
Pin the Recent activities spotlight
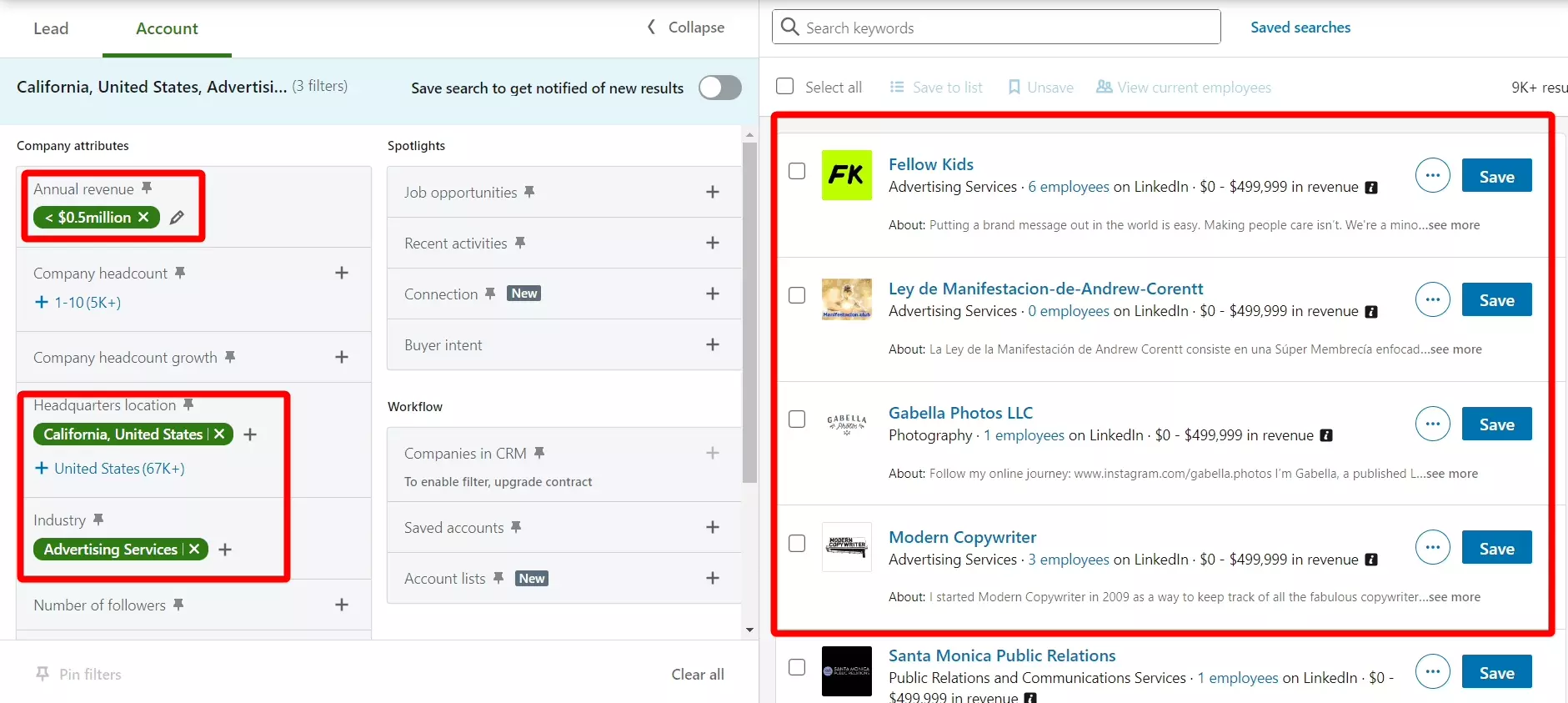(520, 243)
